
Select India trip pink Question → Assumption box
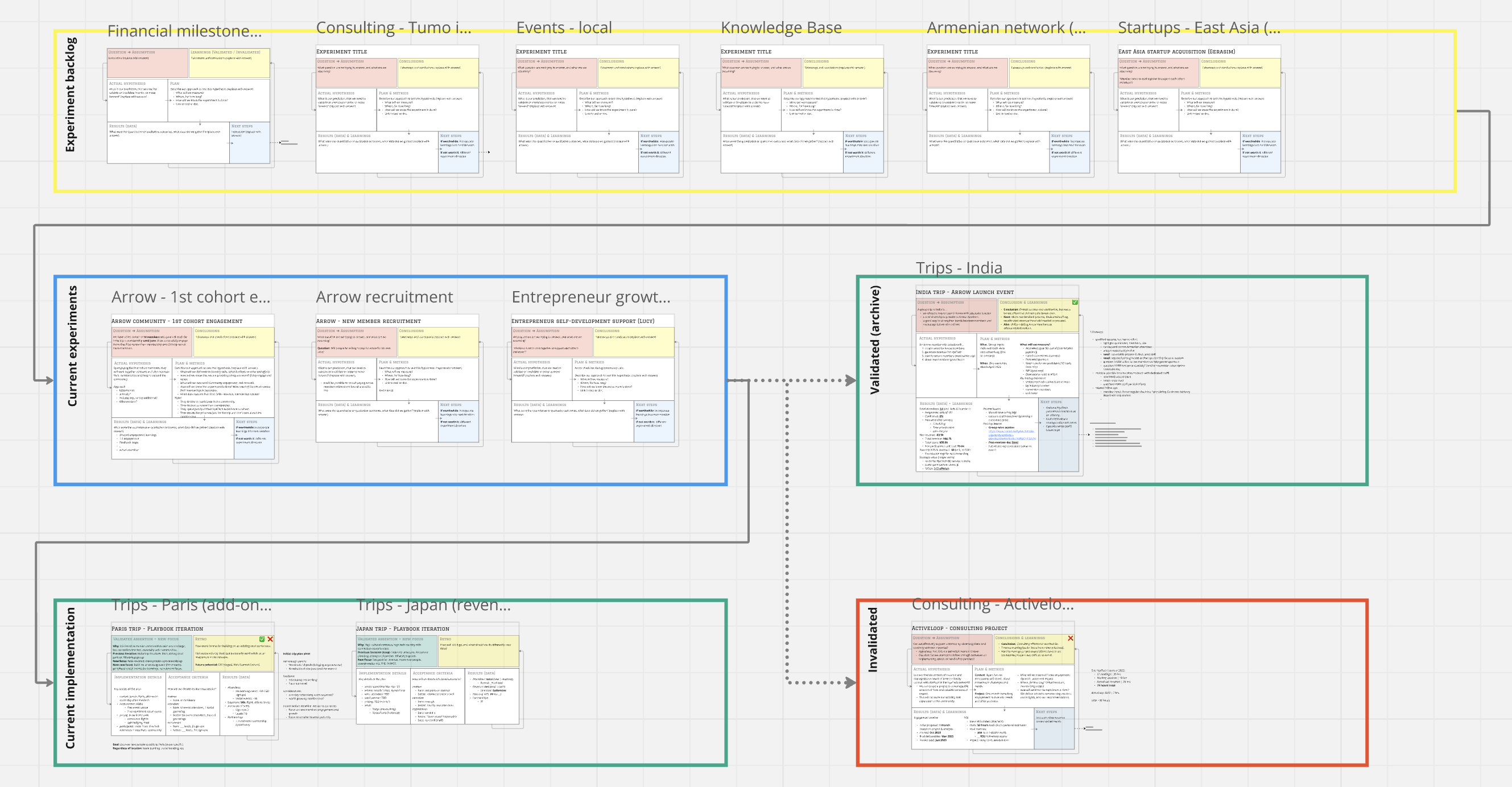point(957,315)
